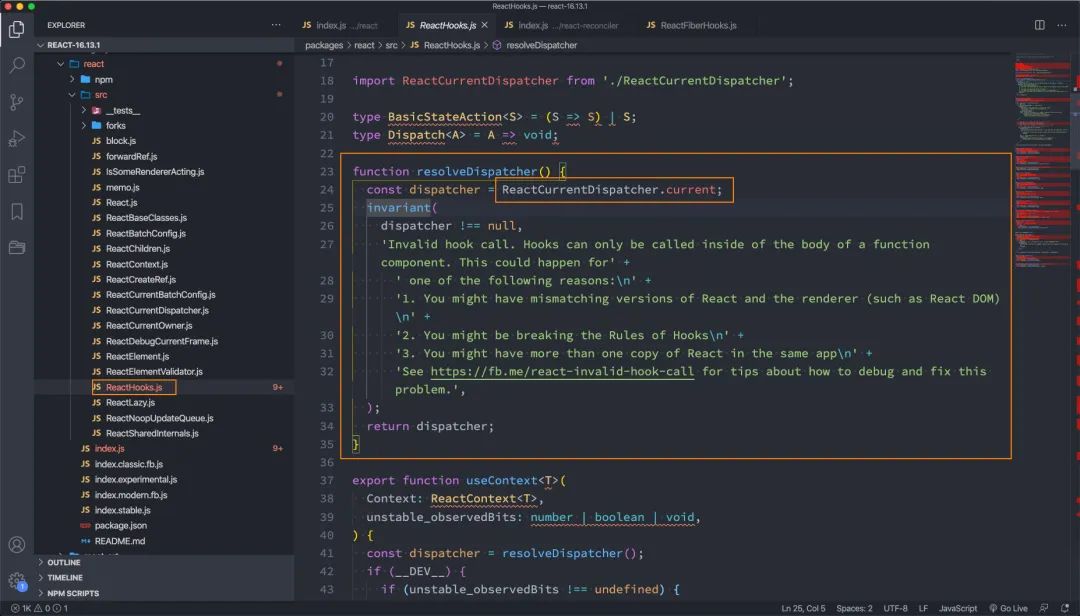Open index.js under the react folder

(x=110, y=449)
